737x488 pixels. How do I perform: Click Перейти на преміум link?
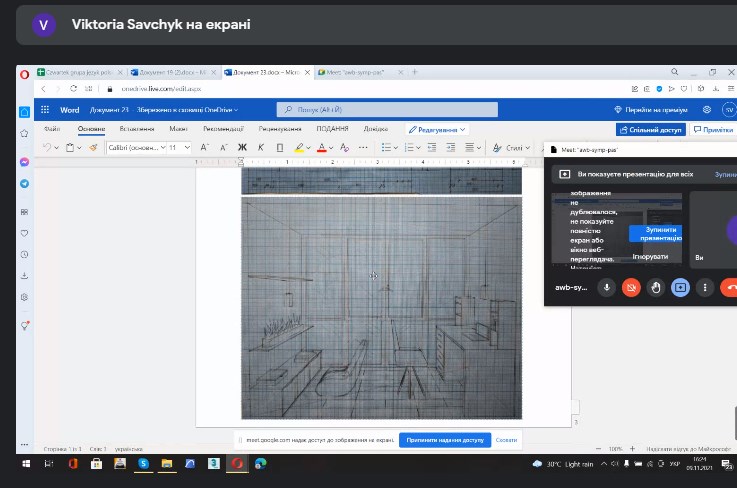pos(651,110)
